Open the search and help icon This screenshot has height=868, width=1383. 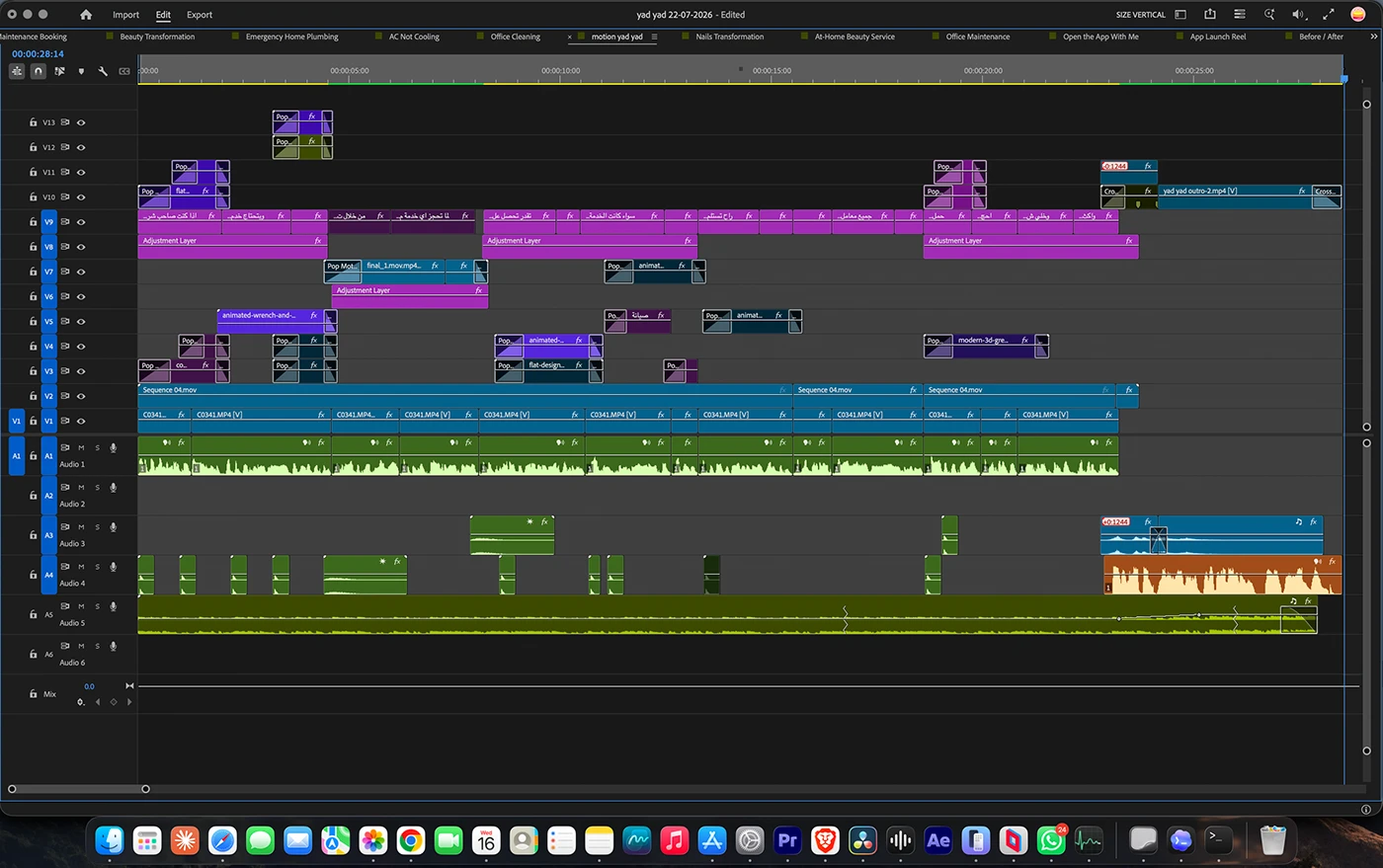click(1269, 15)
